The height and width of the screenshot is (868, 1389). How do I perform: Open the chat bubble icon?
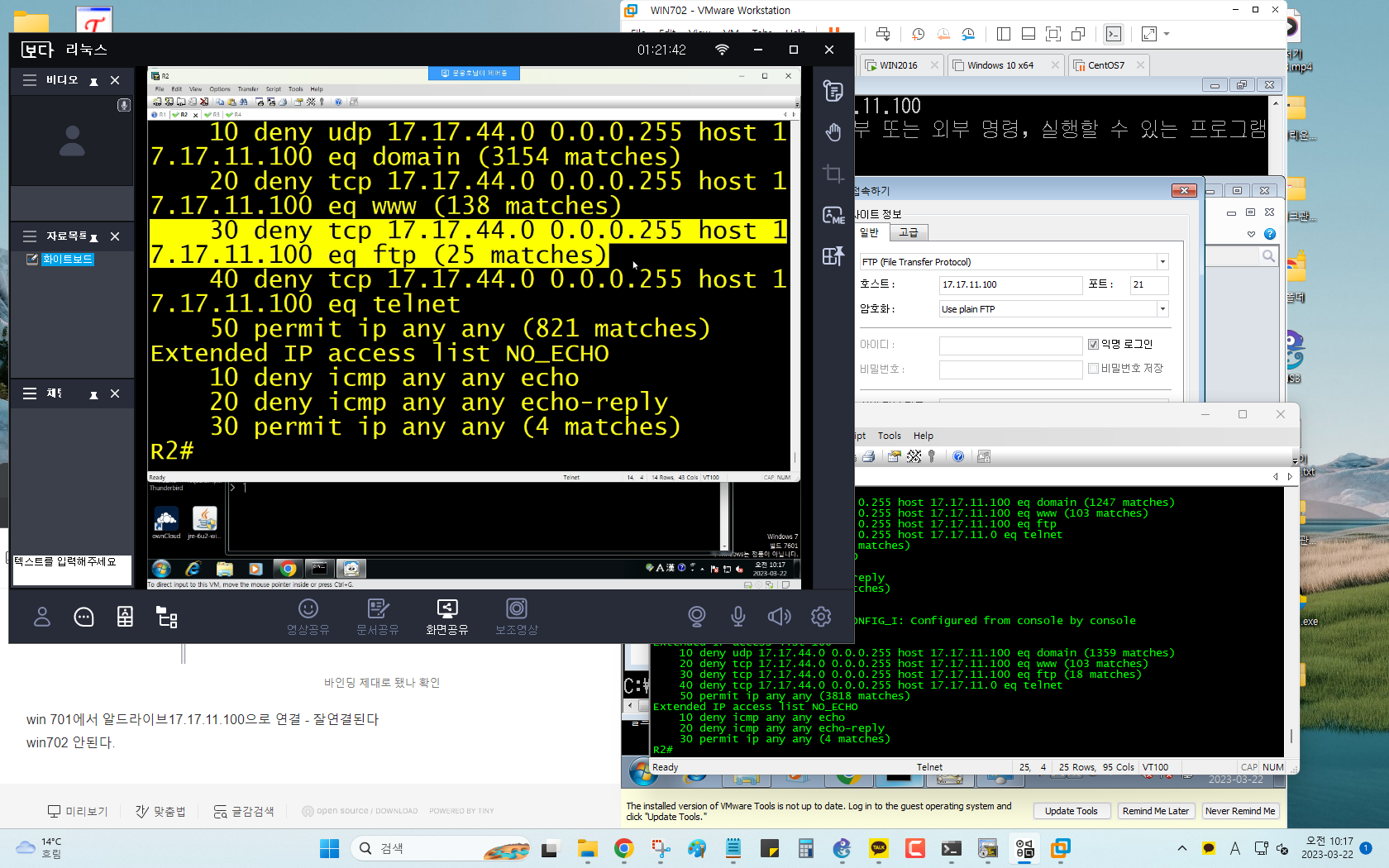(84, 617)
